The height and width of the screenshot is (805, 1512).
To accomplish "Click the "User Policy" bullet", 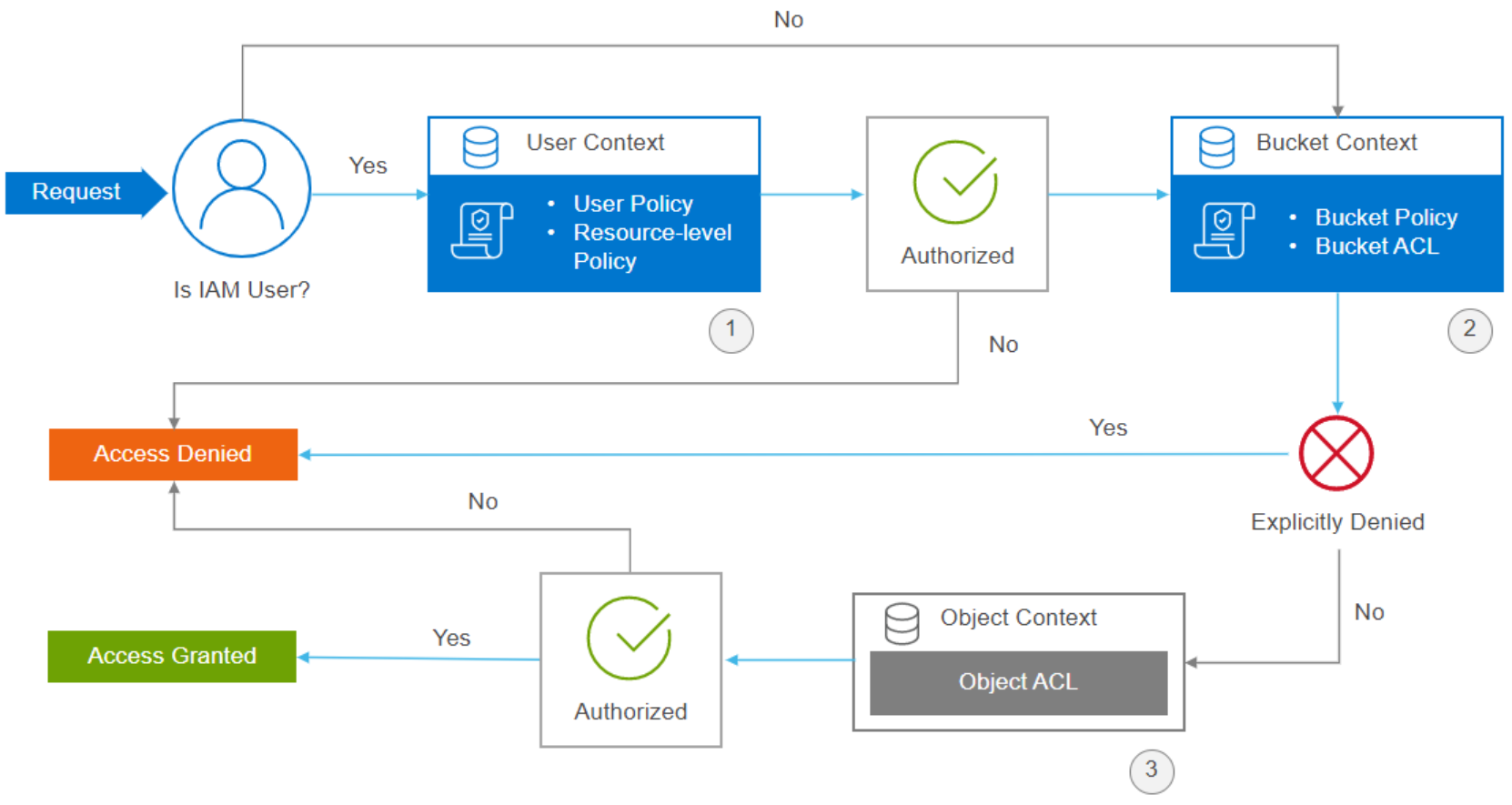I will tap(633, 204).
